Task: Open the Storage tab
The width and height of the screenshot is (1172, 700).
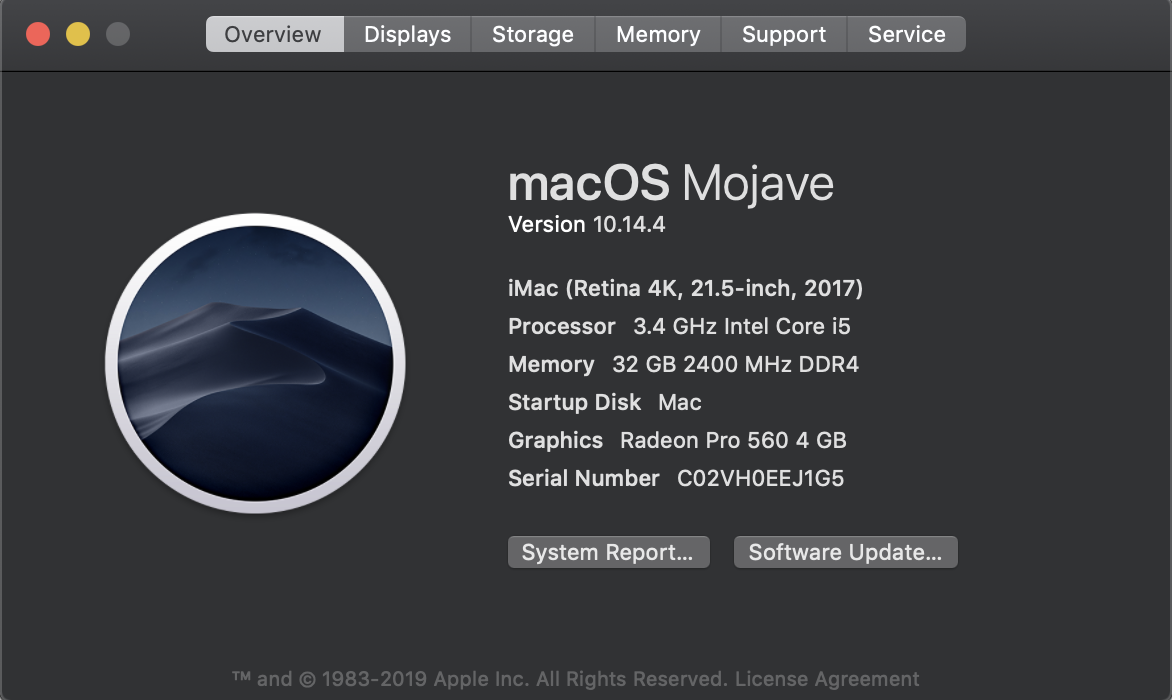Action: pos(532,35)
